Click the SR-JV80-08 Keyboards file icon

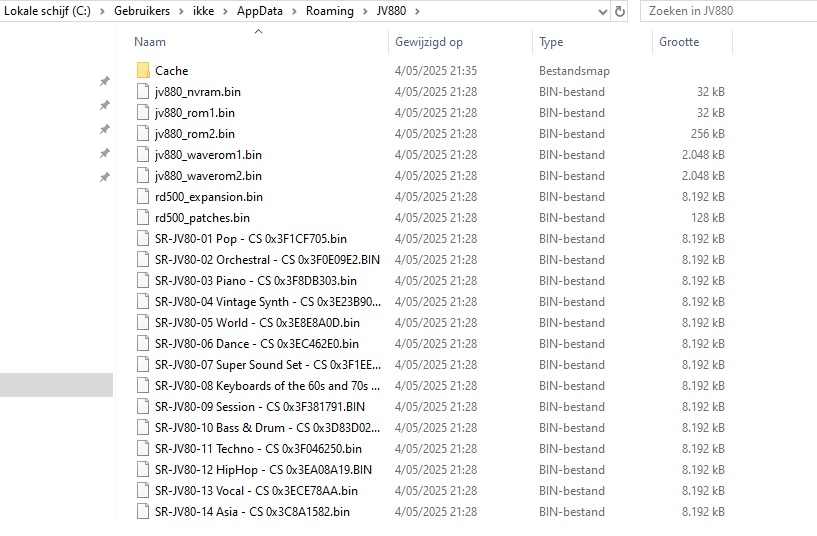(143, 385)
